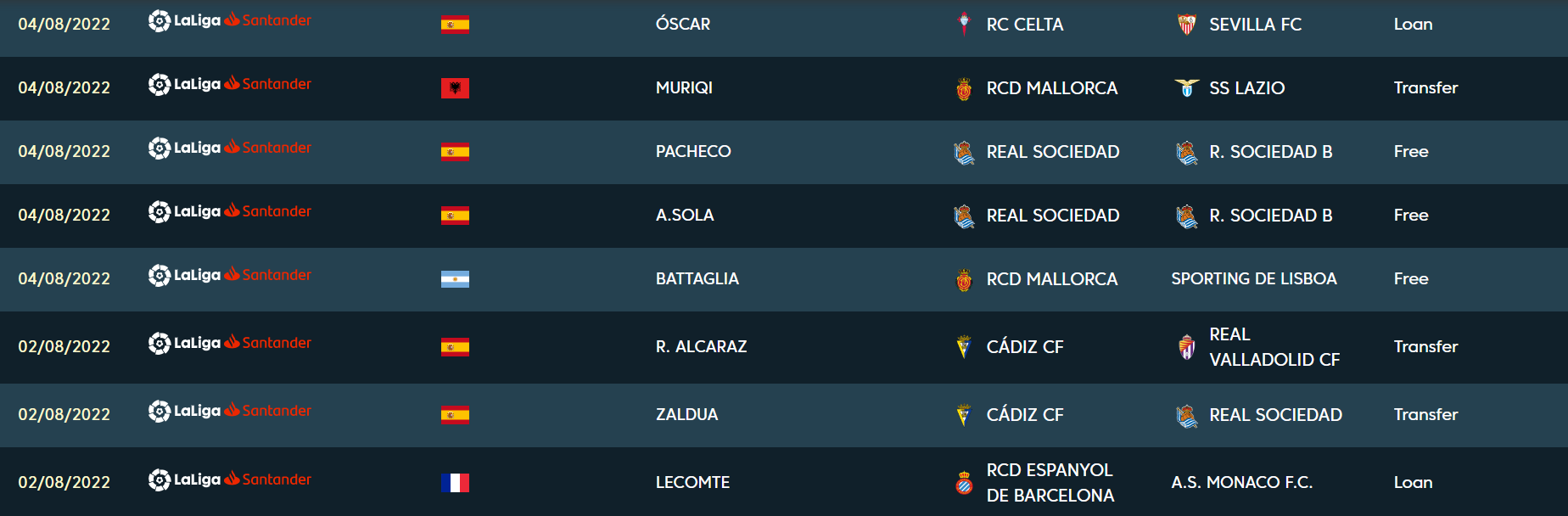Click the RCD Mallorca crest in Muriqi's row
Viewport: 1568px width, 516px height.
(x=964, y=88)
